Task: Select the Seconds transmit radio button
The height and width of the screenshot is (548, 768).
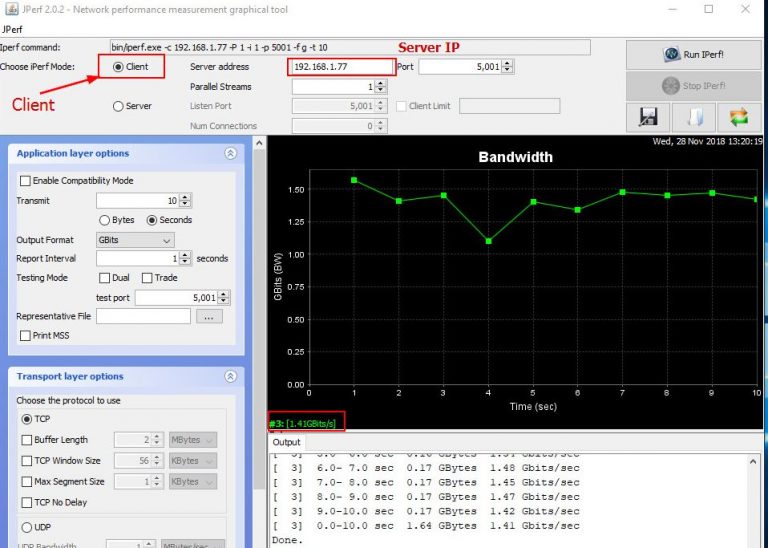Action: 152,220
